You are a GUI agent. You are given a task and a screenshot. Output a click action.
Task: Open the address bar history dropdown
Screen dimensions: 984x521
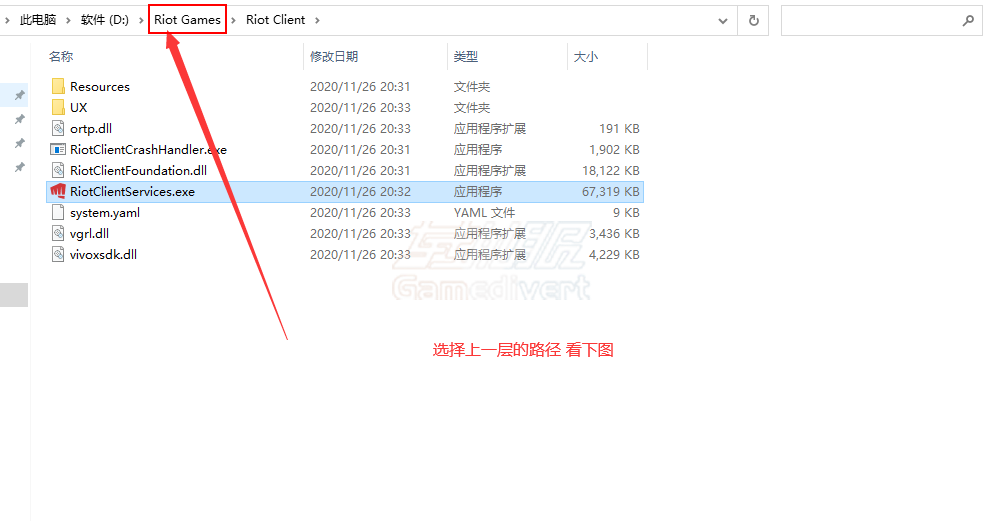tap(723, 20)
